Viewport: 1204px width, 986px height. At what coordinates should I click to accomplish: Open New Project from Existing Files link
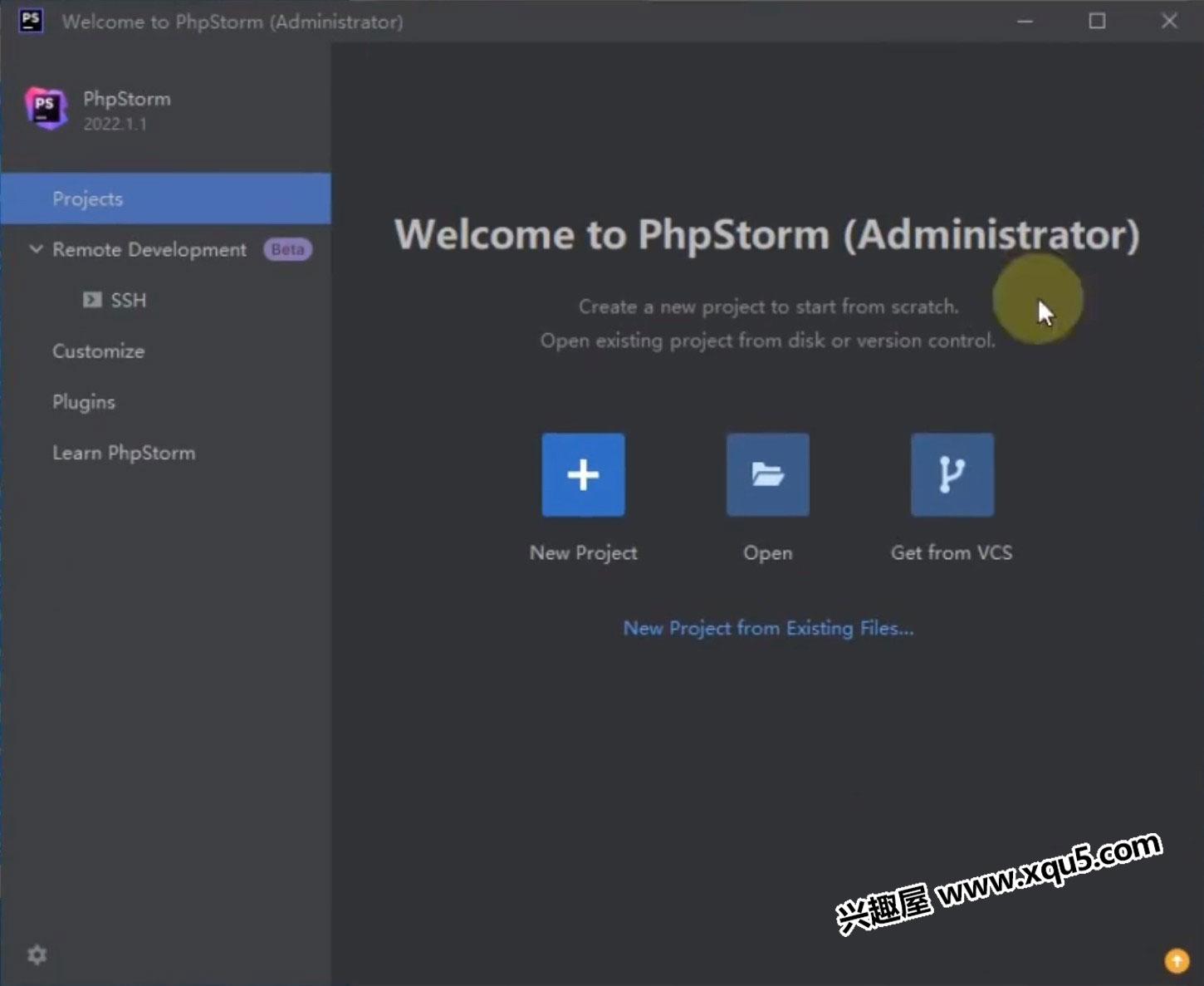pos(768,628)
